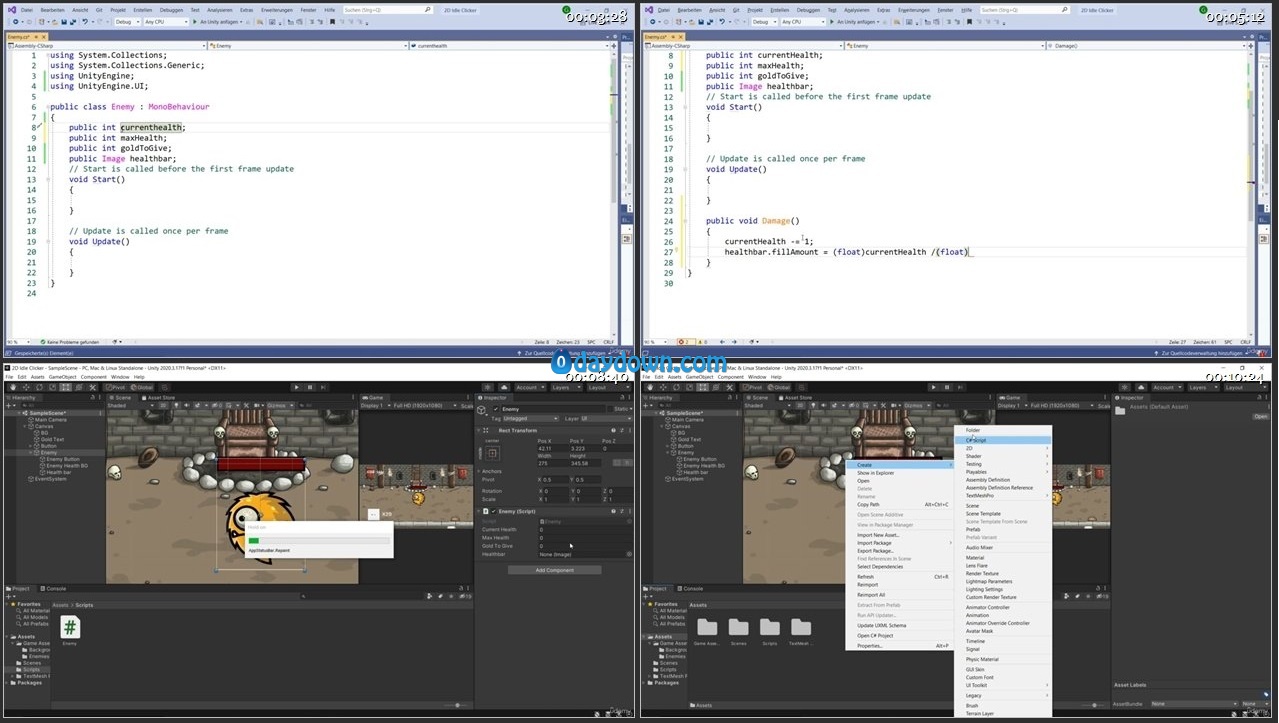Click the Hierarchy plus button in left Unity window
This screenshot has height=723, width=1279.
pos(10,405)
